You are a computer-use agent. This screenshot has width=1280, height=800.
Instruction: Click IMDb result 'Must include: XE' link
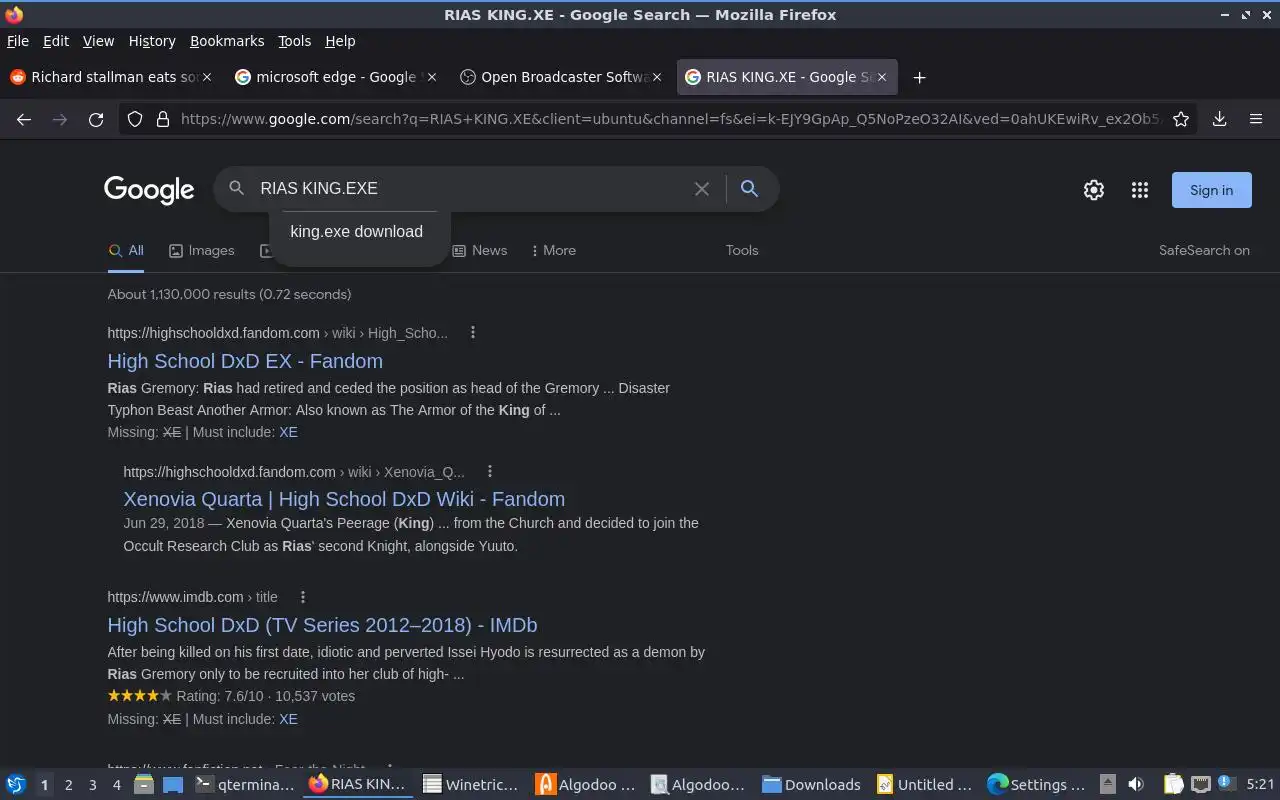click(288, 719)
